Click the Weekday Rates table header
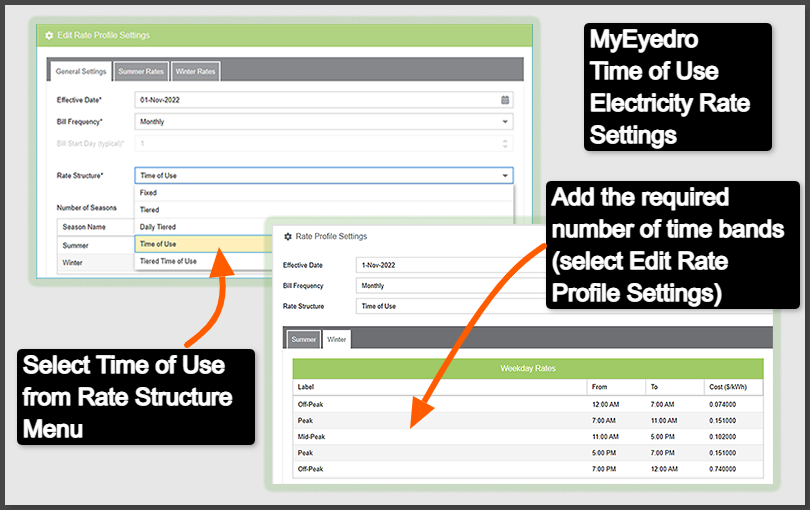The image size is (810, 510). [x=527, y=368]
